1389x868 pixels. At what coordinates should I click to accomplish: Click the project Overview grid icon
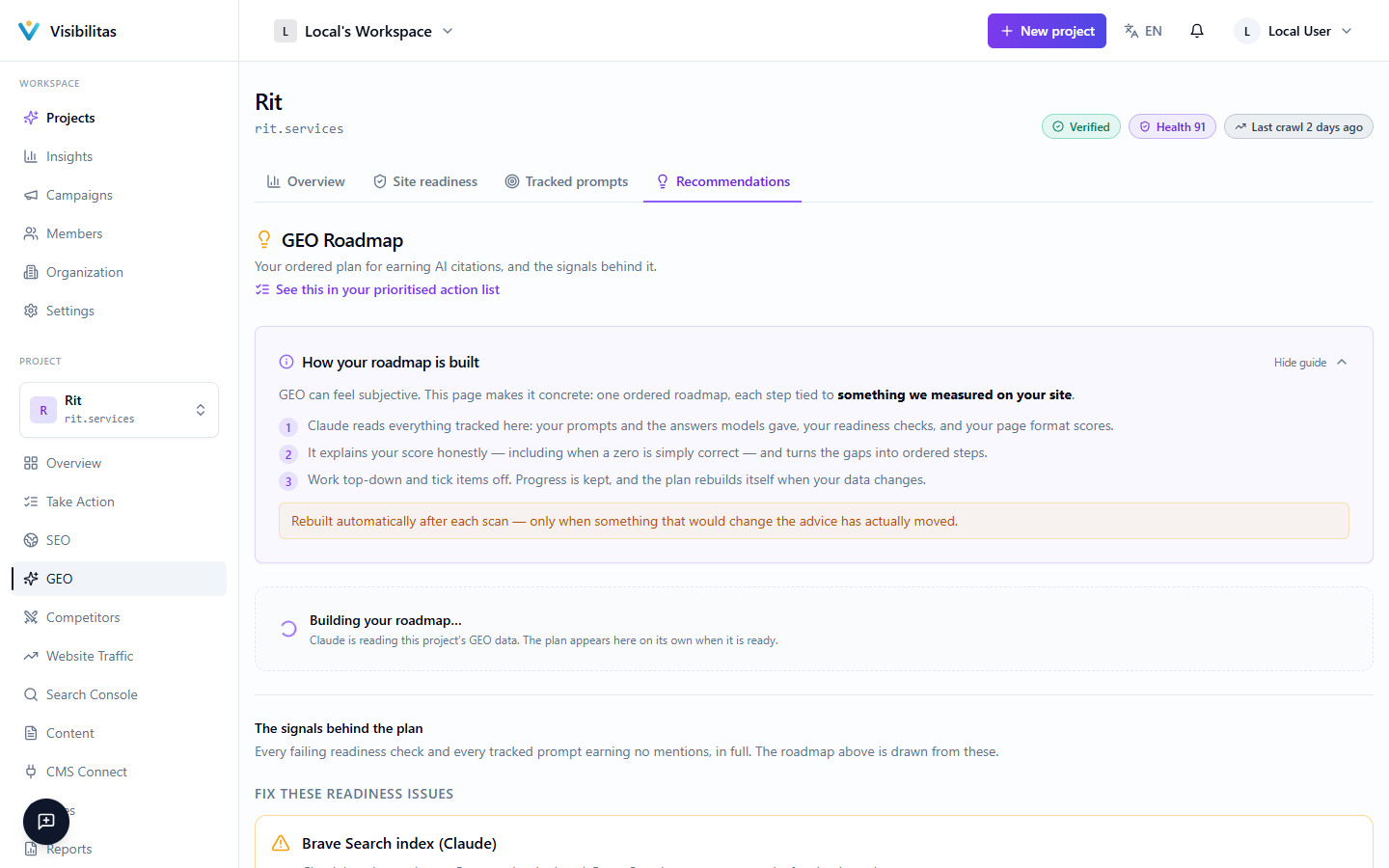31,463
